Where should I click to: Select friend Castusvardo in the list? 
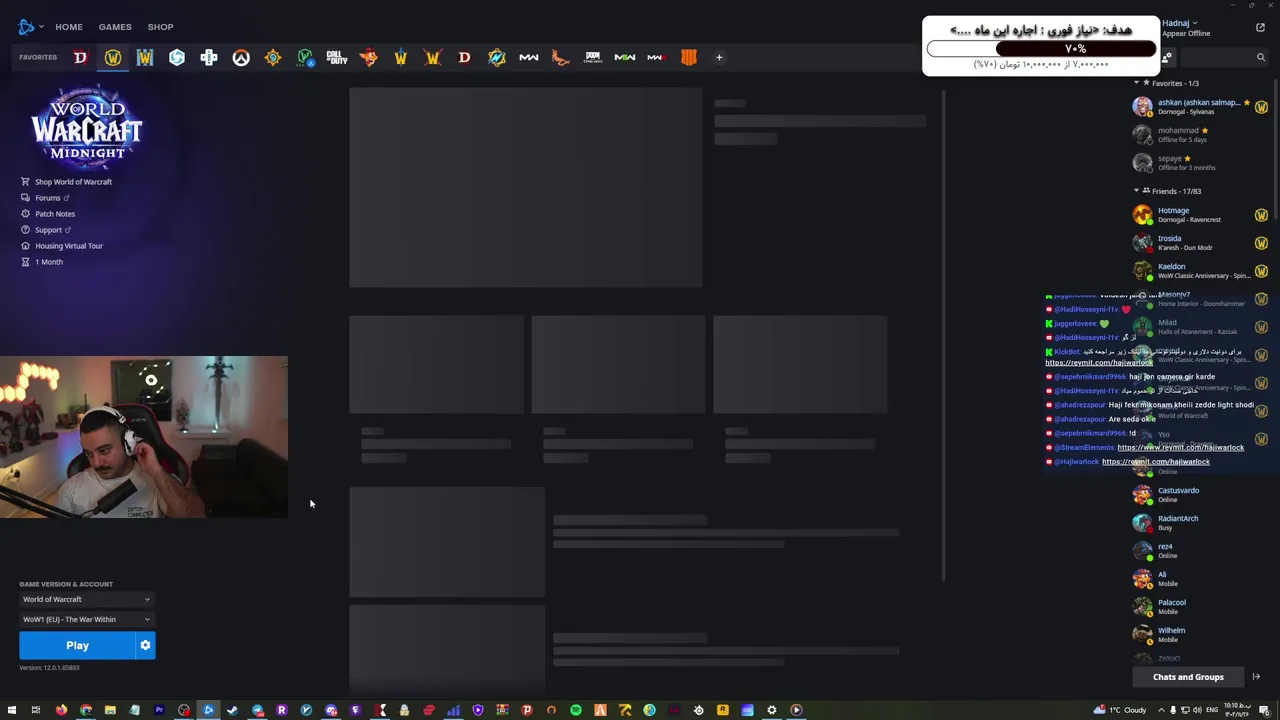pyautogui.click(x=1200, y=495)
